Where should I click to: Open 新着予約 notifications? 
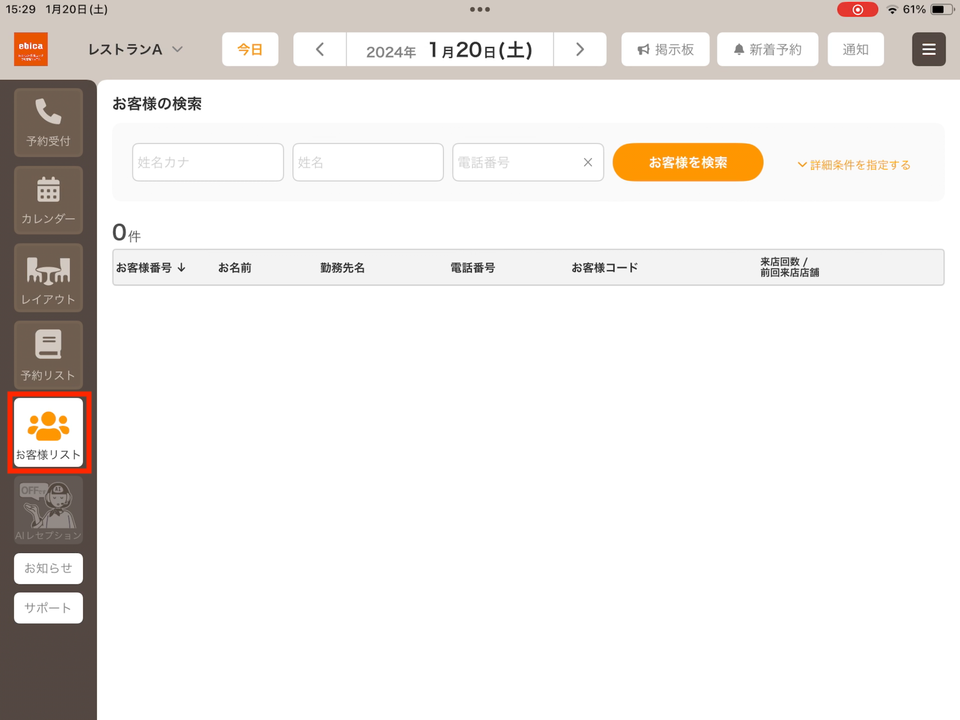point(768,50)
